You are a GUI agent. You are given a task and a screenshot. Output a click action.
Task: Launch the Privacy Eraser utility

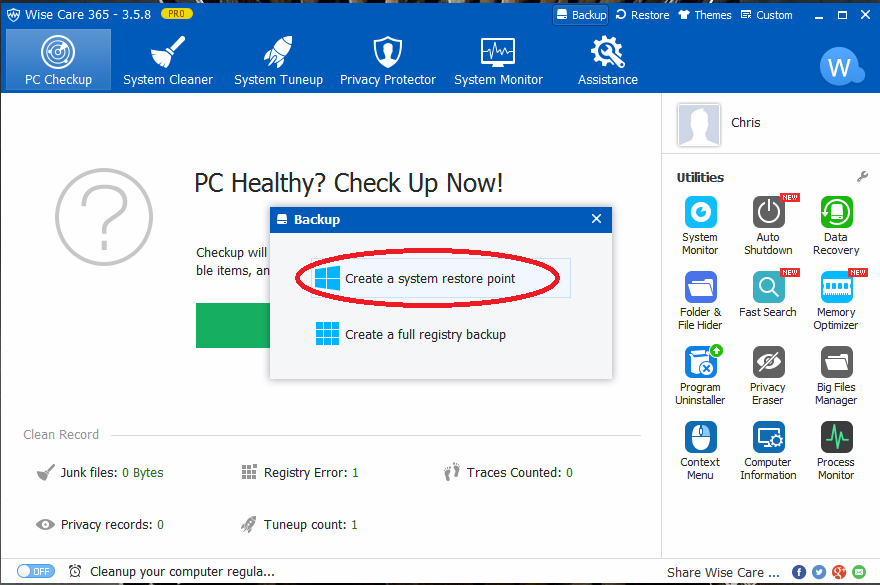768,363
